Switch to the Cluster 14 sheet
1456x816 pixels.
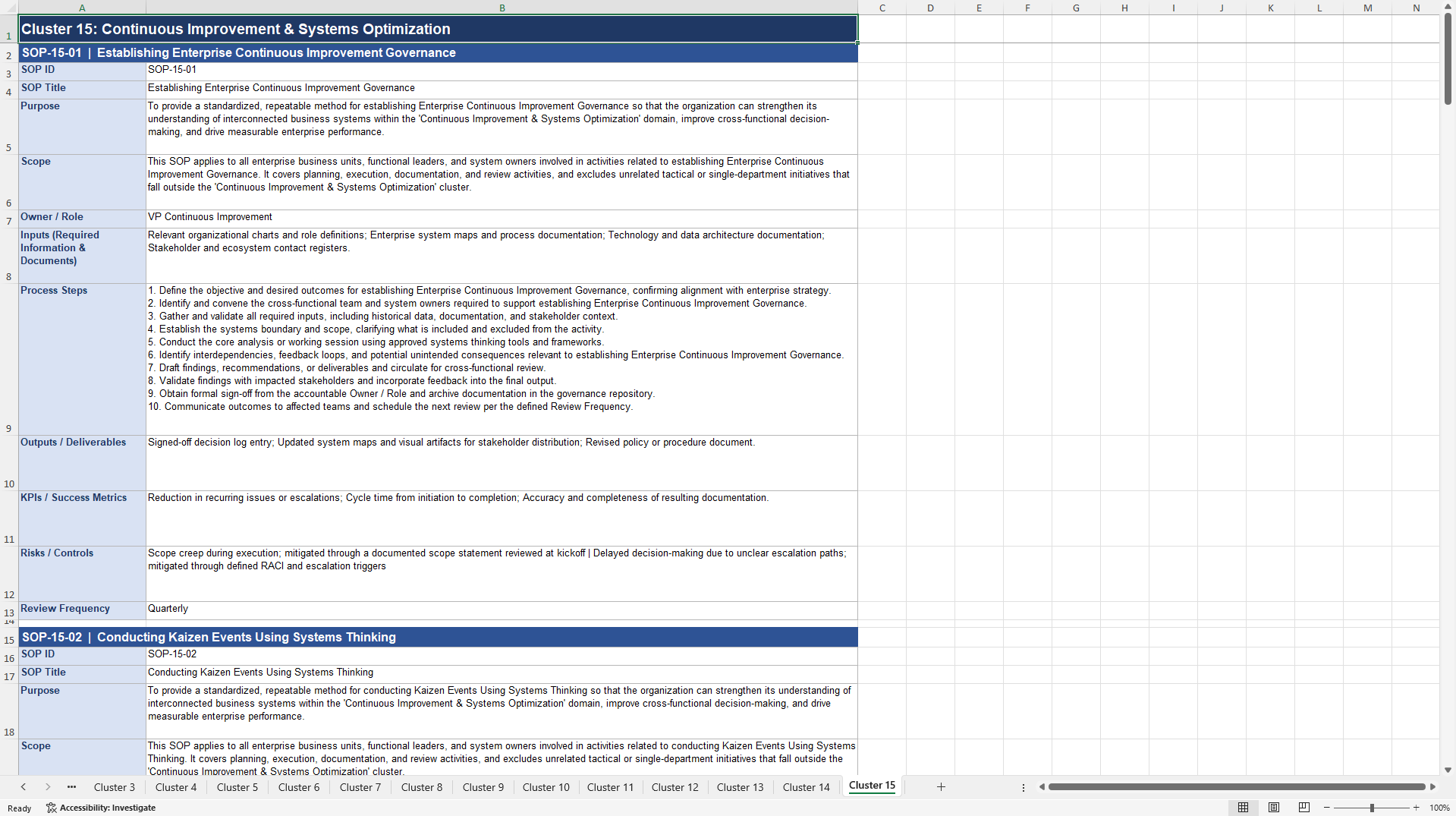[x=807, y=787]
